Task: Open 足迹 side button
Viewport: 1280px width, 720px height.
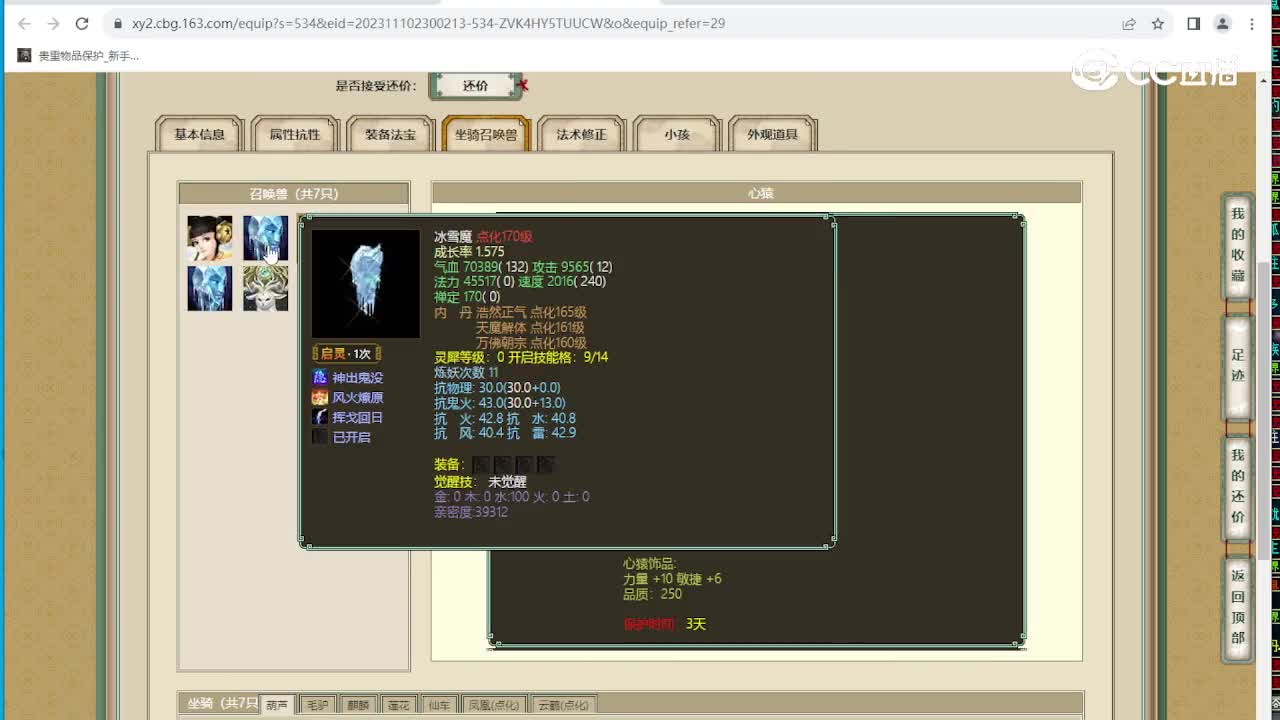Action: (1238, 366)
